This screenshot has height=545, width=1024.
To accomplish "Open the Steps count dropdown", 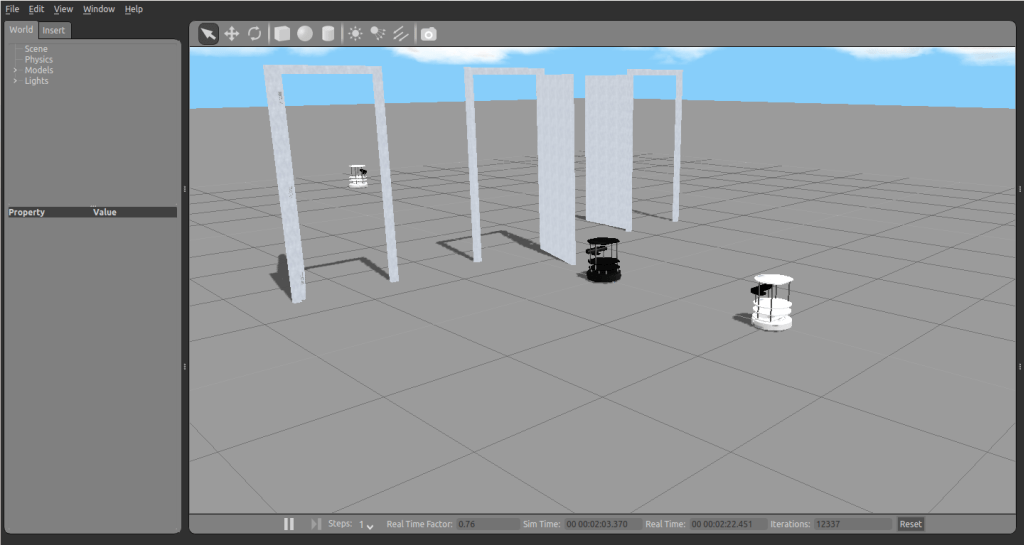I will click(367, 525).
